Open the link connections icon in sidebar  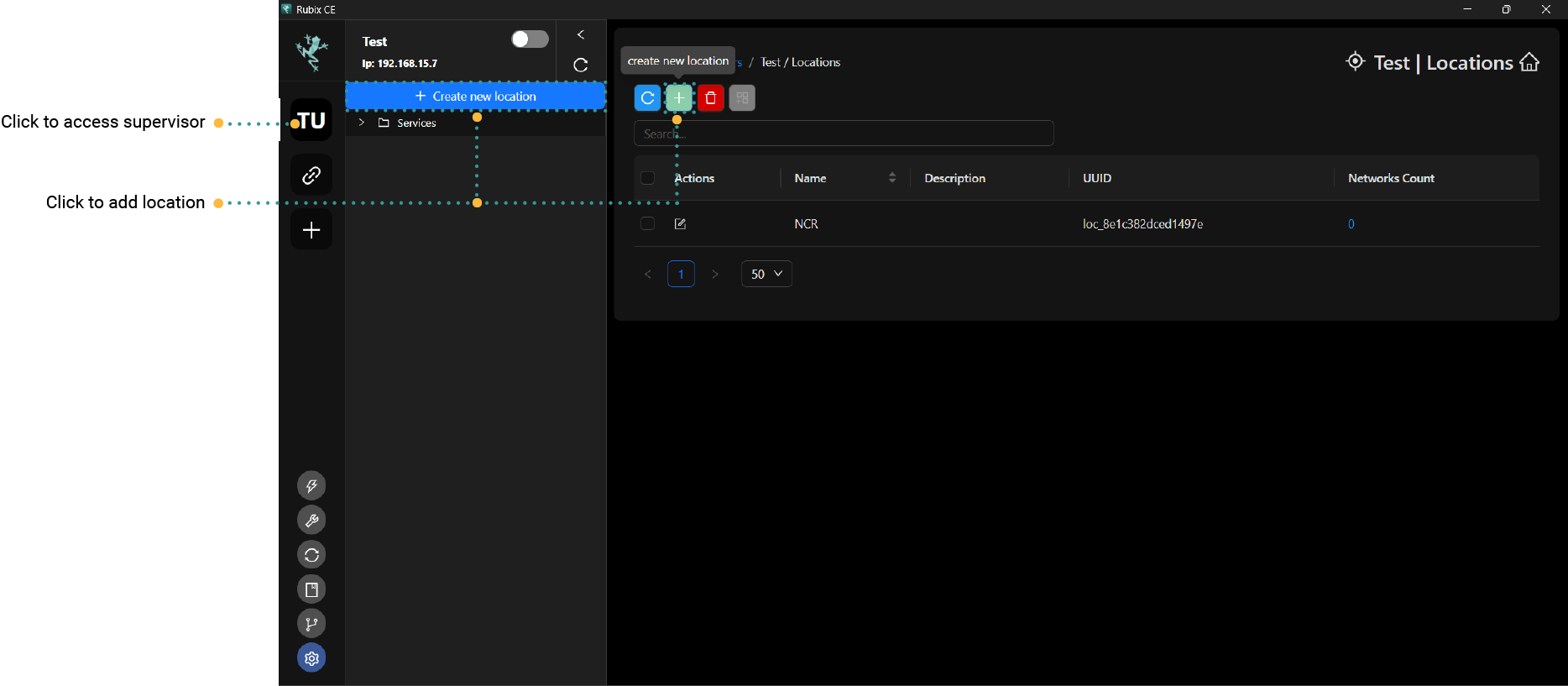[311, 175]
